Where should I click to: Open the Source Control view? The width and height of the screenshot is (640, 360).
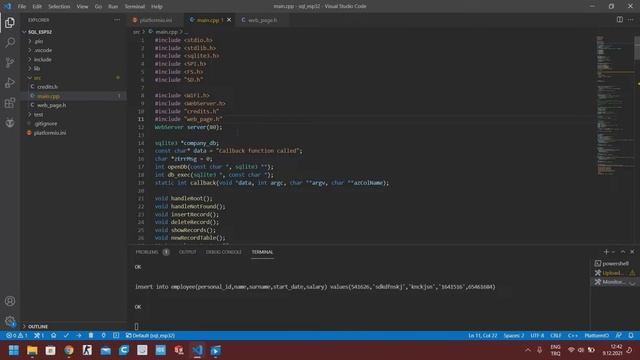point(10,62)
